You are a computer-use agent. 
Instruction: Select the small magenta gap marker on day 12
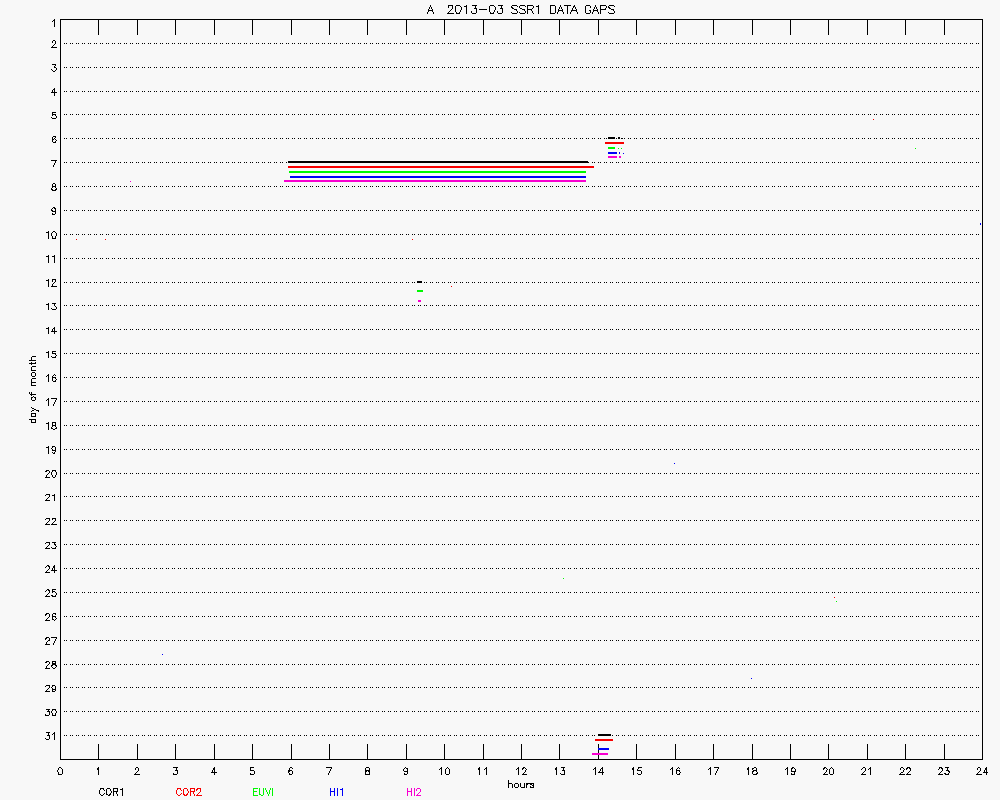(x=420, y=300)
